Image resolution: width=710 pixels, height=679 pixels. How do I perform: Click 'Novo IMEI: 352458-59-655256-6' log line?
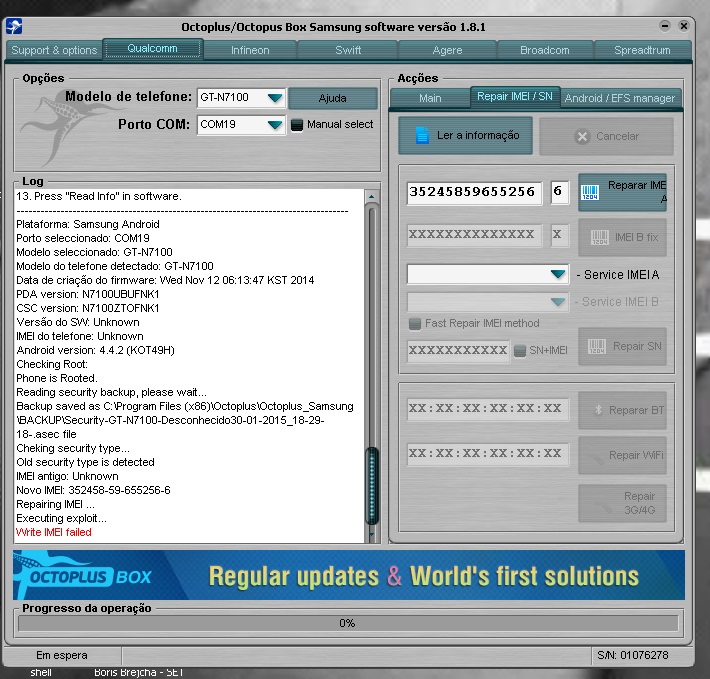[93, 490]
